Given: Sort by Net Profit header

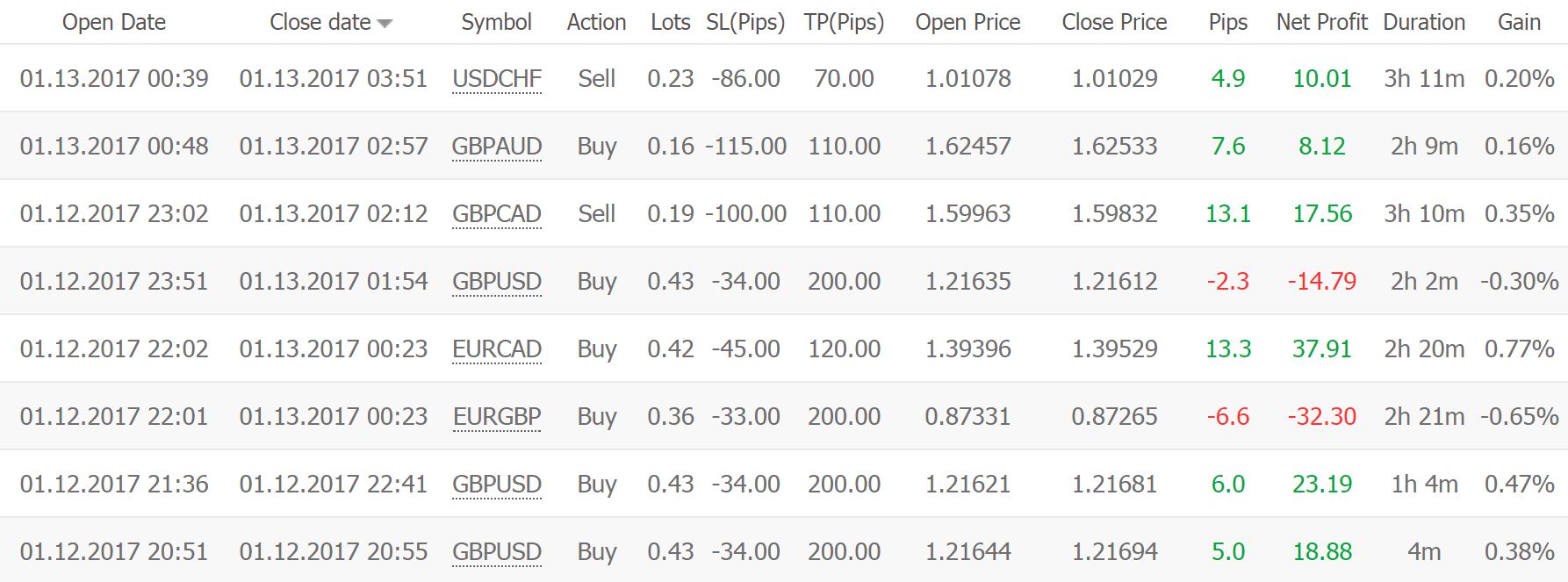Looking at the screenshot, I should pyautogui.click(x=1321, y=22).
